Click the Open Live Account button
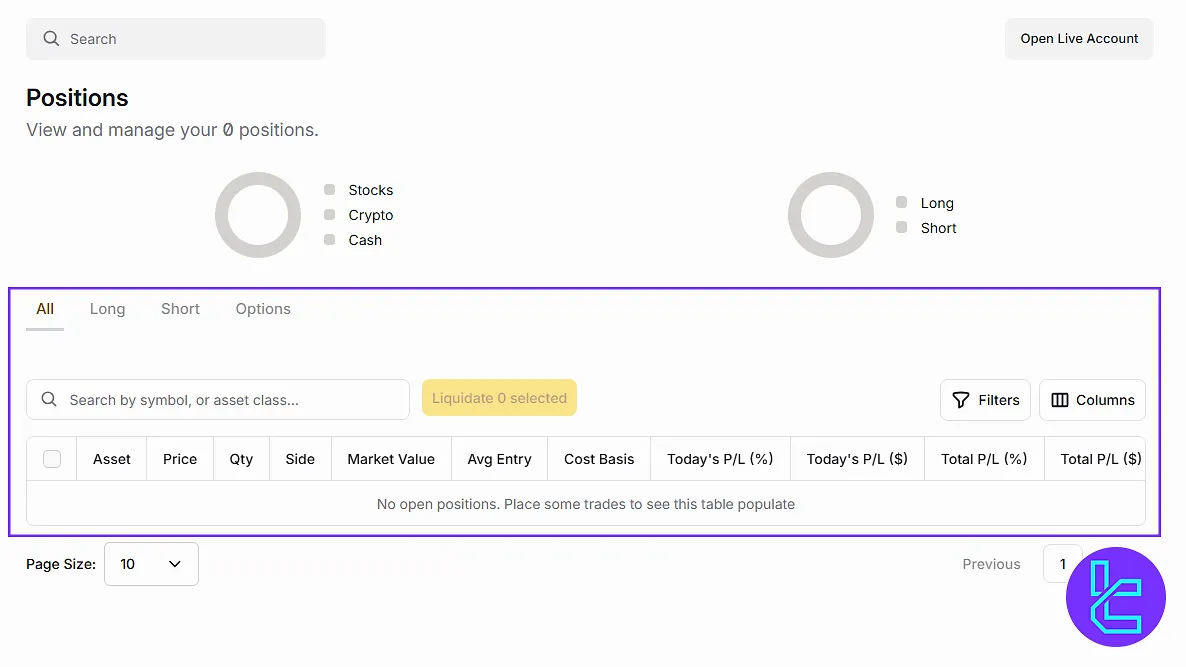Screen dimensions: 1186x667 coord(1079,39)
